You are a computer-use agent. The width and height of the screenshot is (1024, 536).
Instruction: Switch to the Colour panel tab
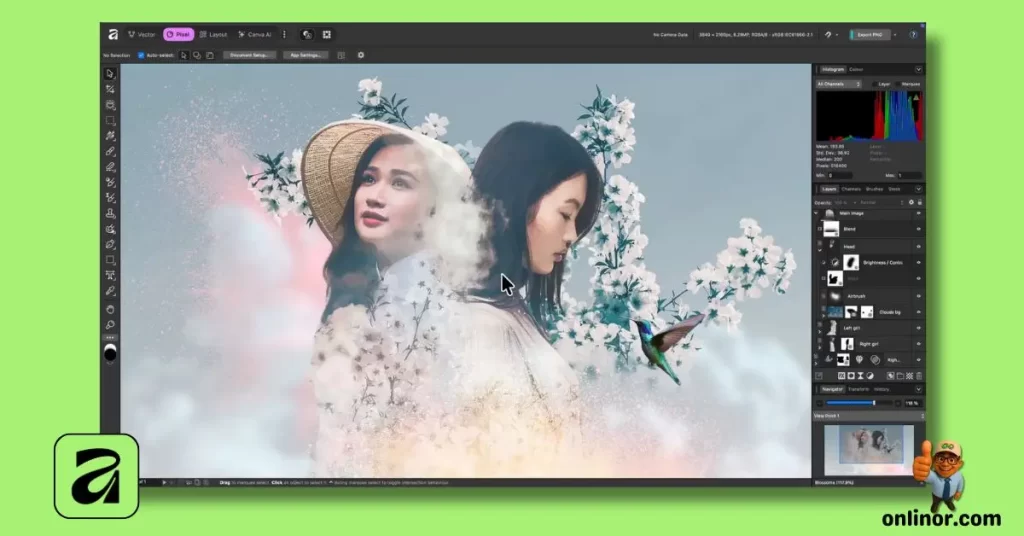tap(856, 69)
